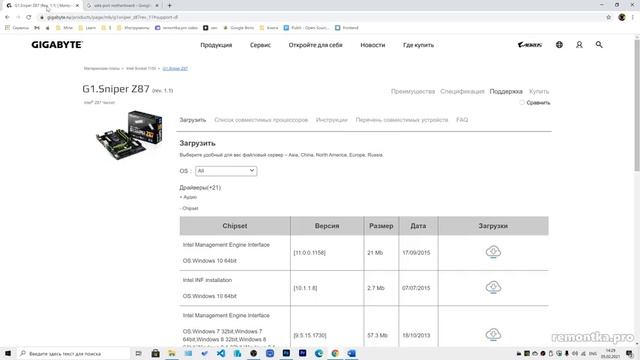Click the G1.Sniper Z87 motherboard product image
Image resolution: width=640 pixels, height=360 pixels.
click(x=129, y=135)
